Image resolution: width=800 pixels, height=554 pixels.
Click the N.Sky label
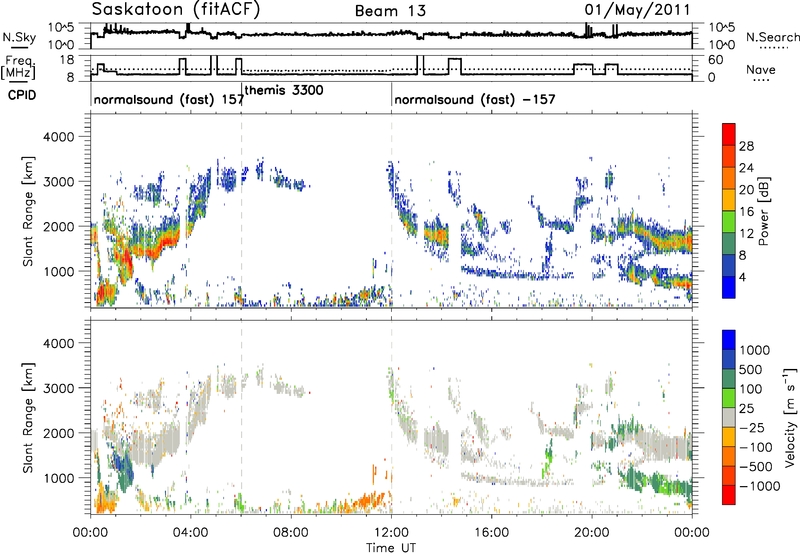19,37
